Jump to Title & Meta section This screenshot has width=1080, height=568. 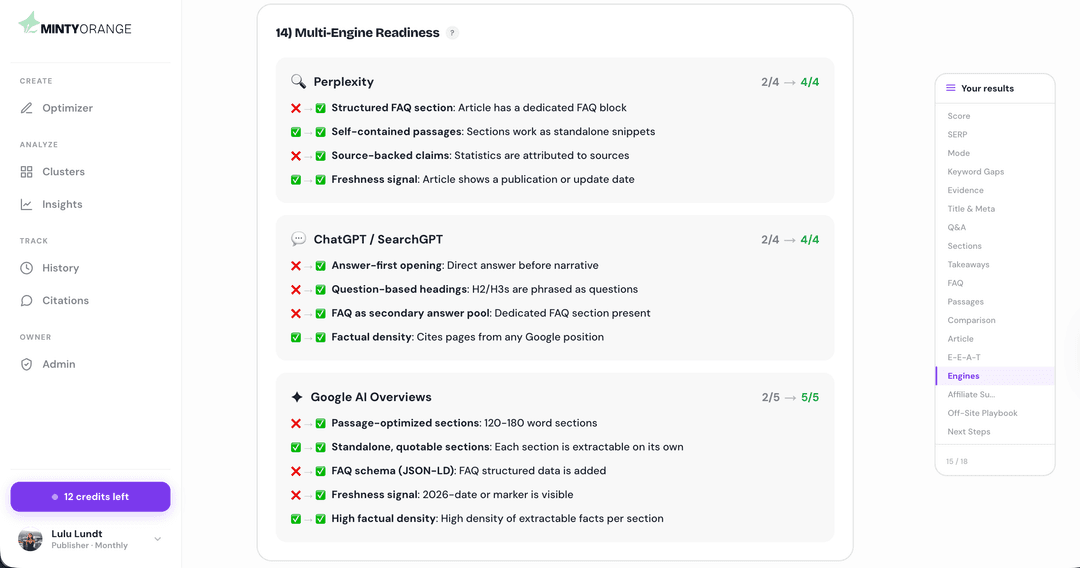[x=970, y=209]
